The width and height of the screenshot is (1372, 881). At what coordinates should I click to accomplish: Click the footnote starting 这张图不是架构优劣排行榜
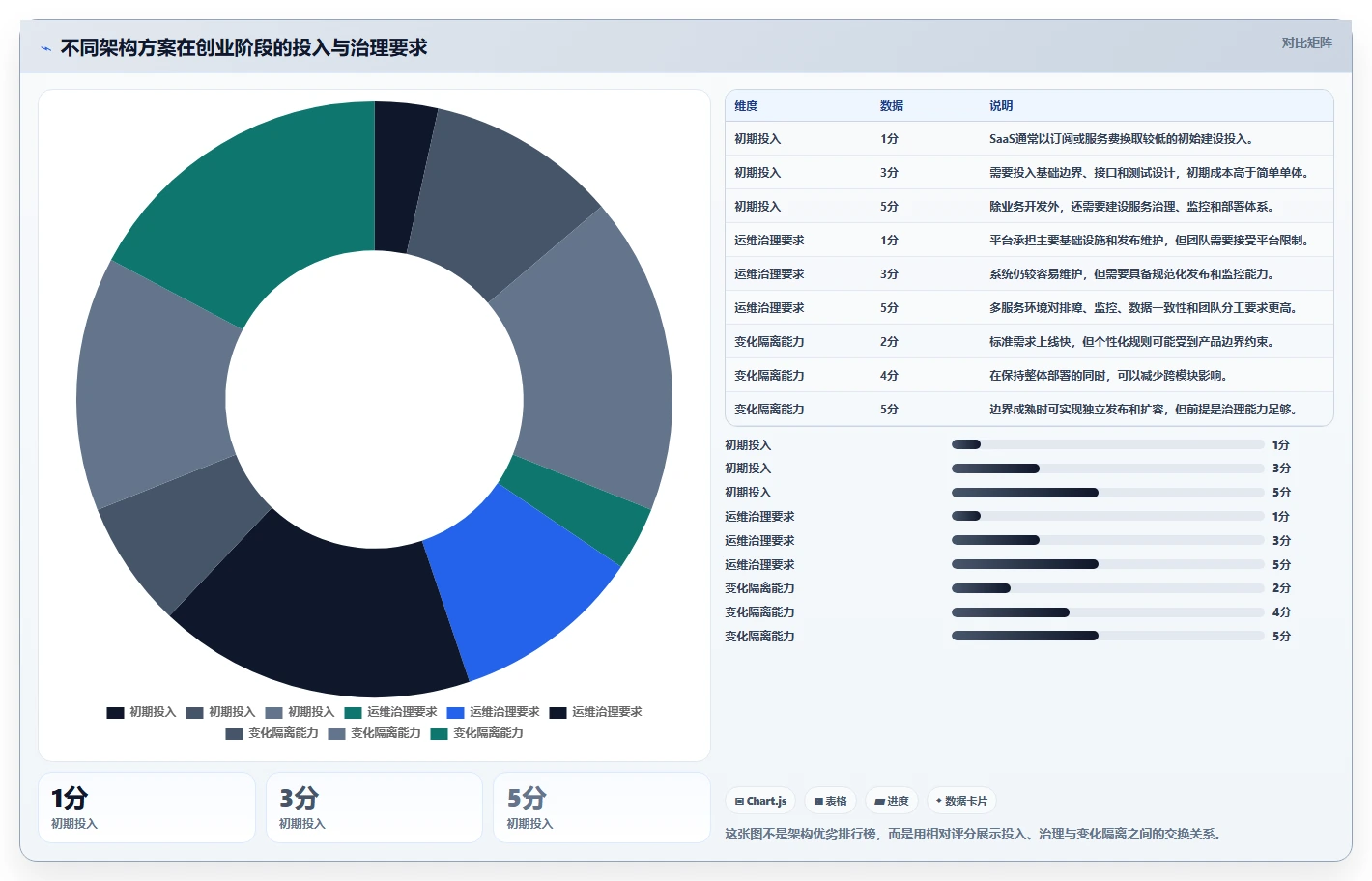(976, 834)
